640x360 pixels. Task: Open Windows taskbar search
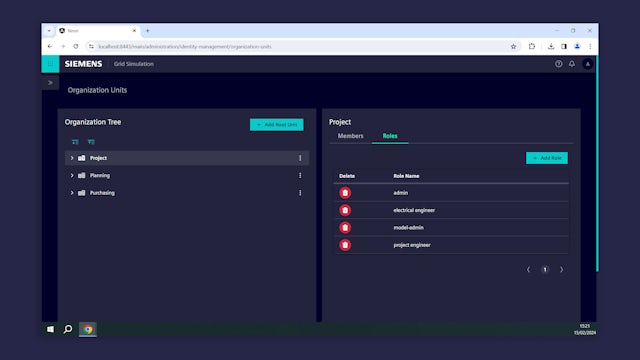pyautogui.click(x=68, y=329)
